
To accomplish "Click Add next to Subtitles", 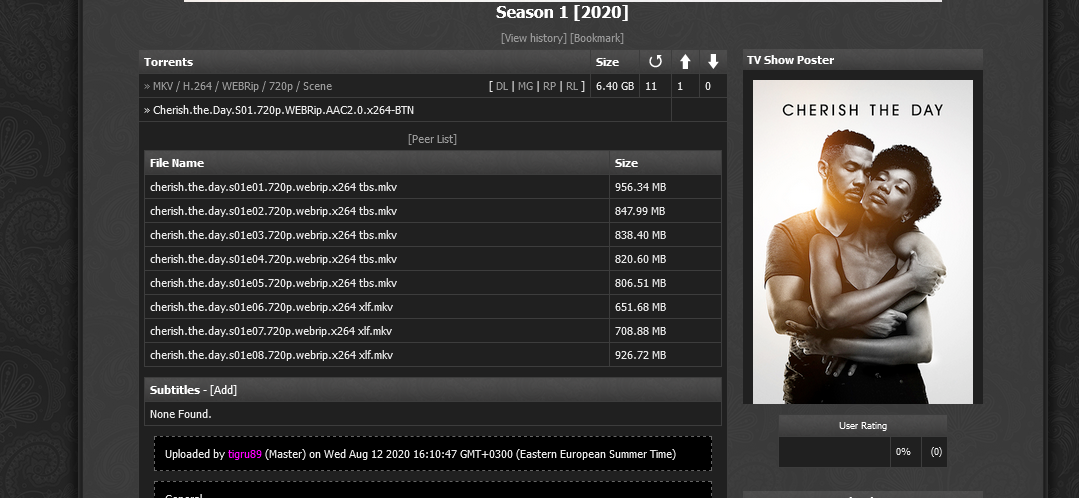I will 223,390.
